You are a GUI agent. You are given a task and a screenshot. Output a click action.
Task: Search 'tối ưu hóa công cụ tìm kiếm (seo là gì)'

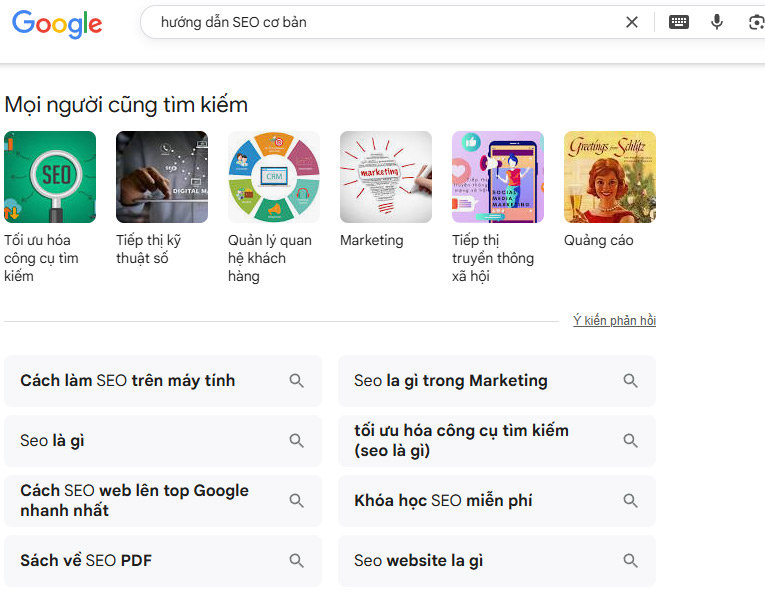pyautogui.click(x=497, y=441)
